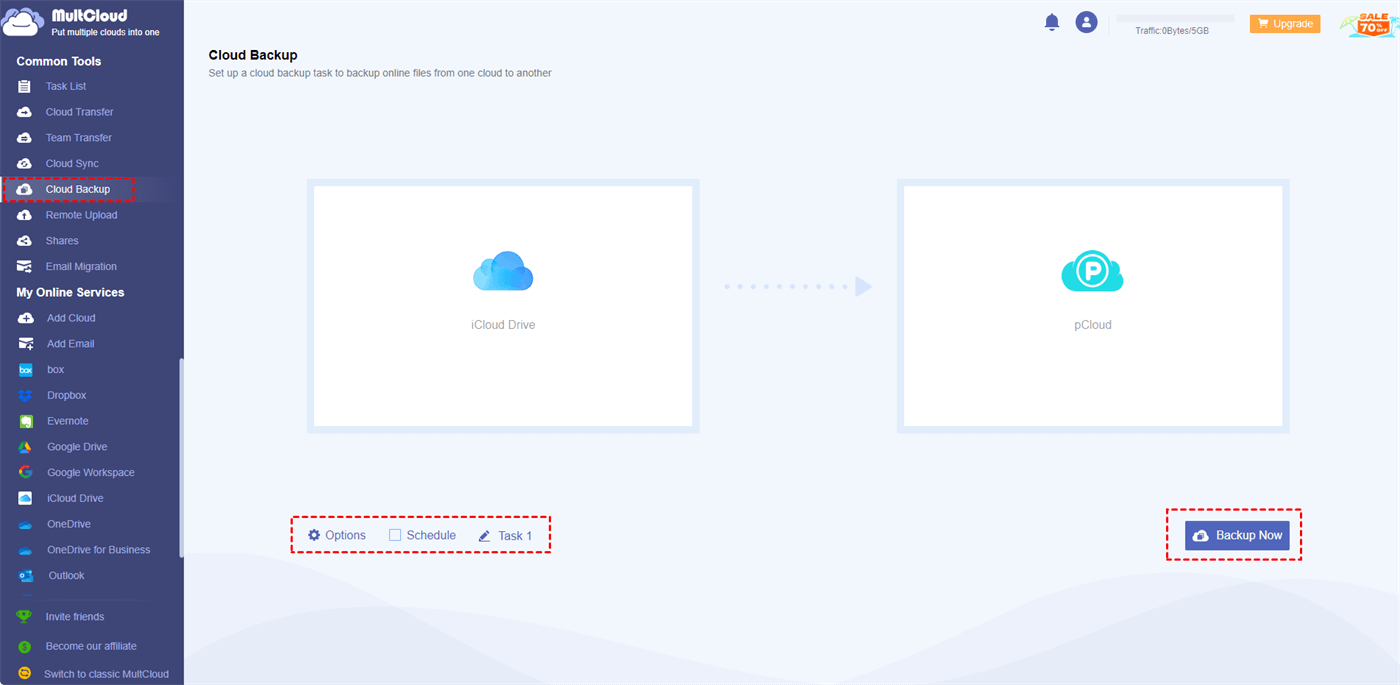Click the Remote Upload icon
1400x685 pixels.
pyautogui.click(x=25, y=215)
